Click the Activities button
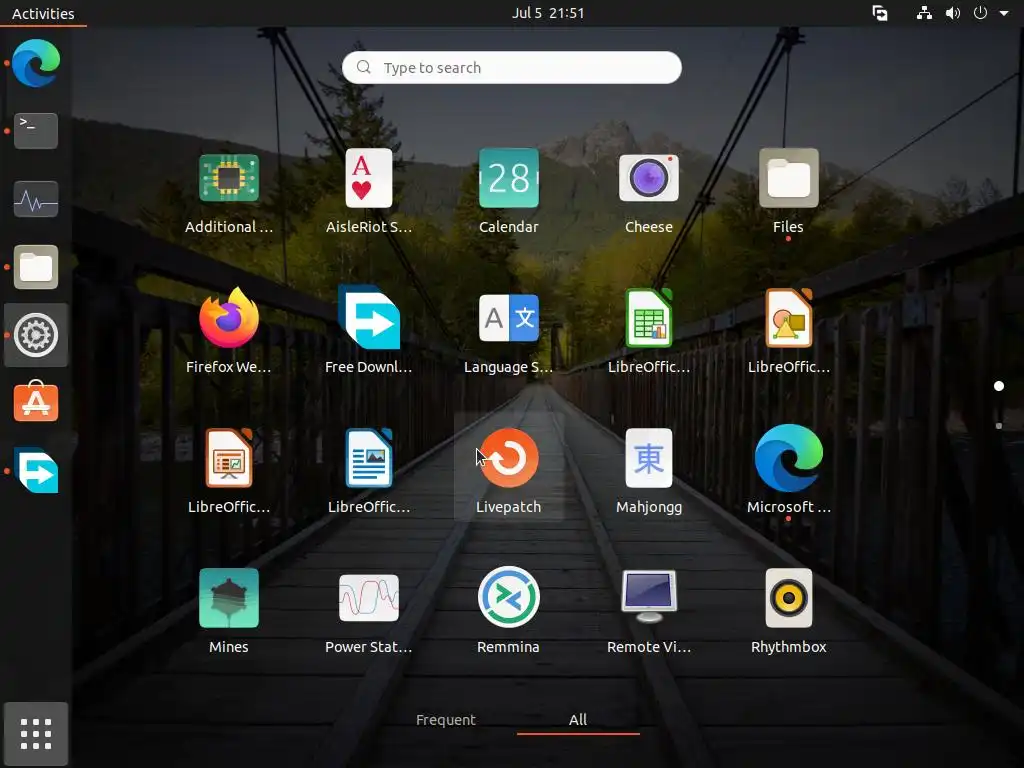 click(x=43, y=13)
